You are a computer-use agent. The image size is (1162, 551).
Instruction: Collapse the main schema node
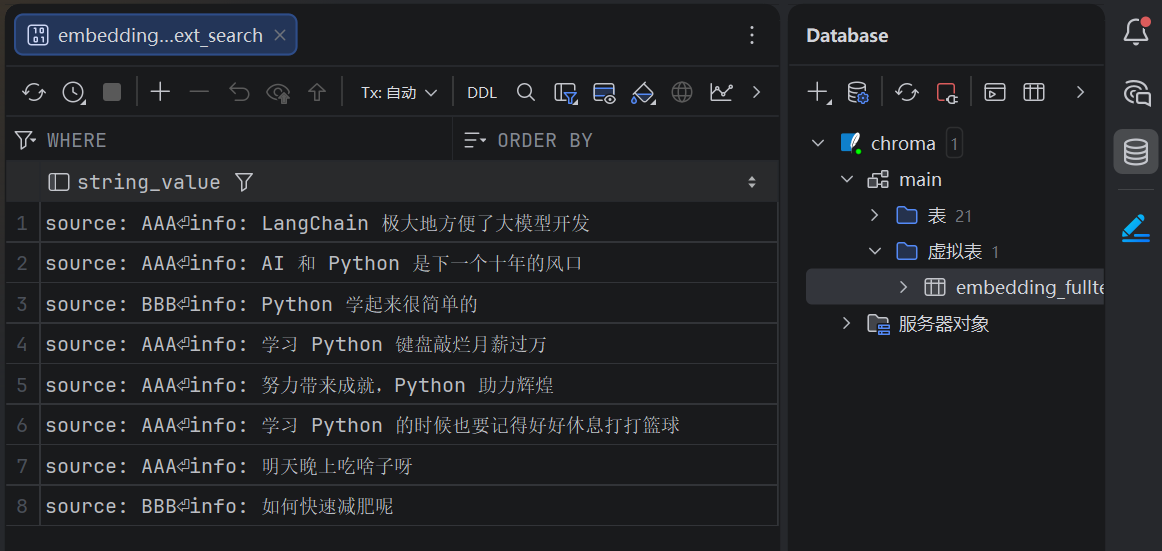pyautogui.click(x=847, y=179)
